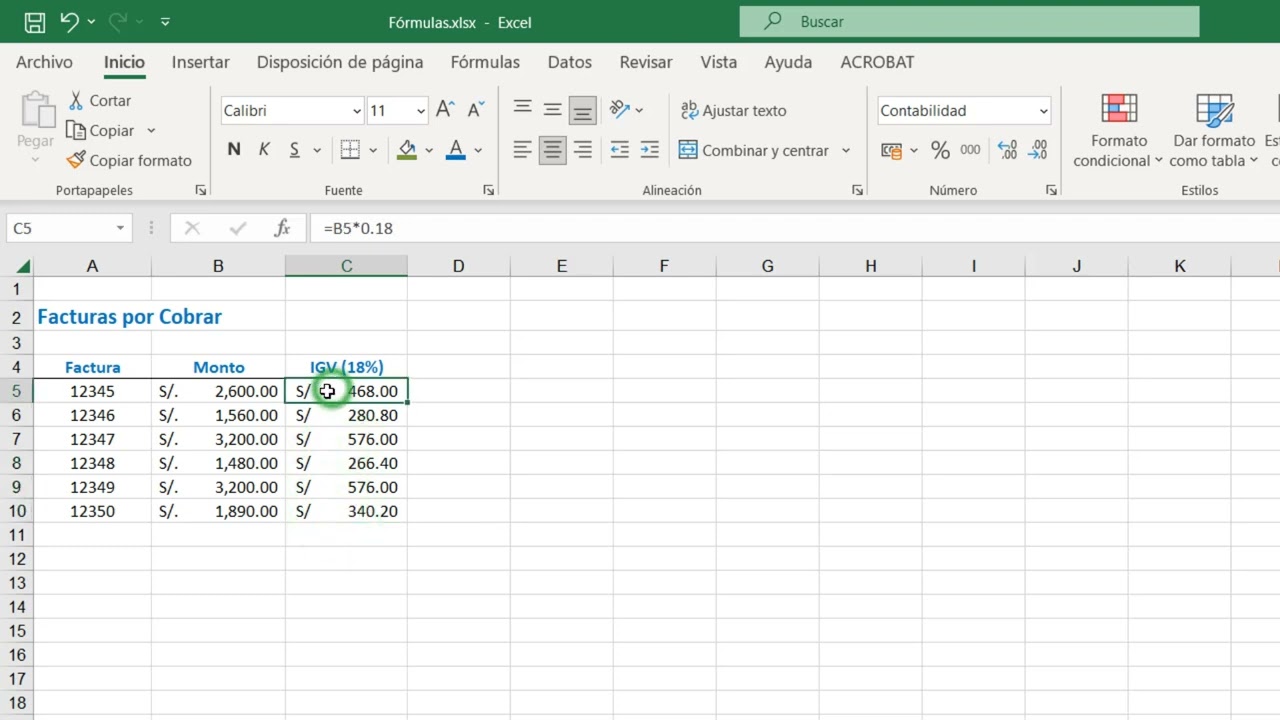Align text right icon
The image size is (1280, 720).
582,150
